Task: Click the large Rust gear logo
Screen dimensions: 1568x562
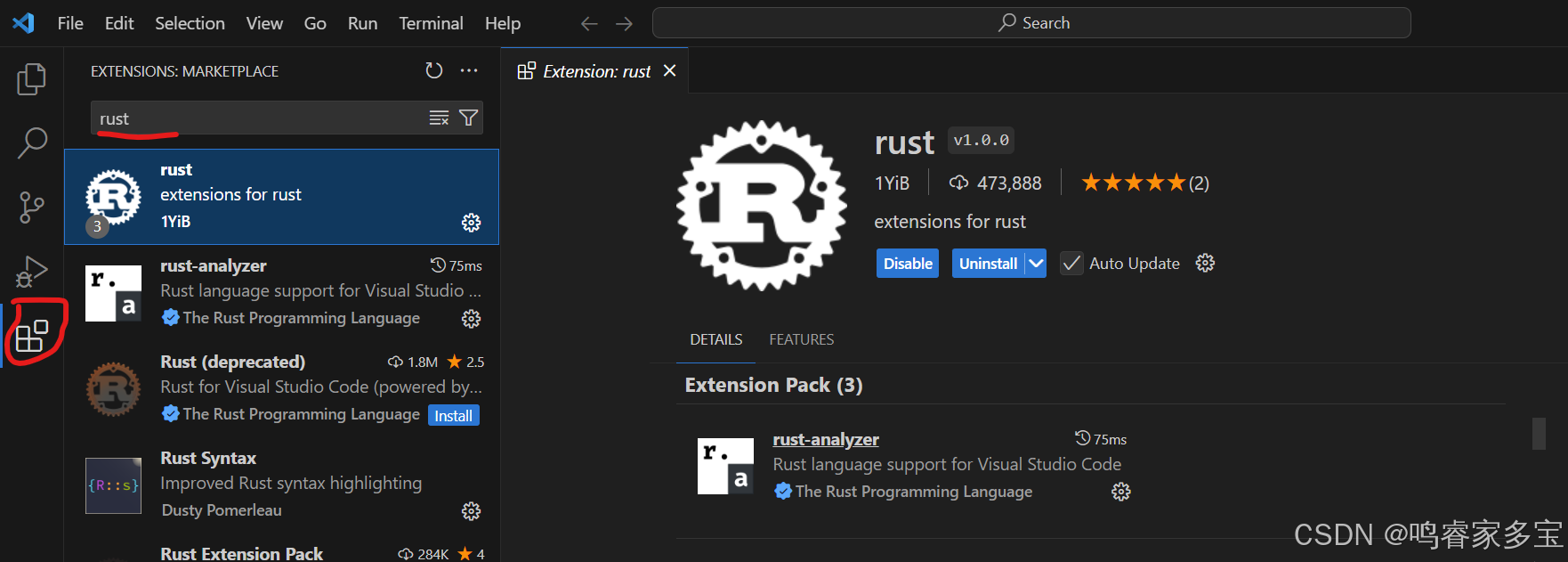Action: tap(762, 206)
